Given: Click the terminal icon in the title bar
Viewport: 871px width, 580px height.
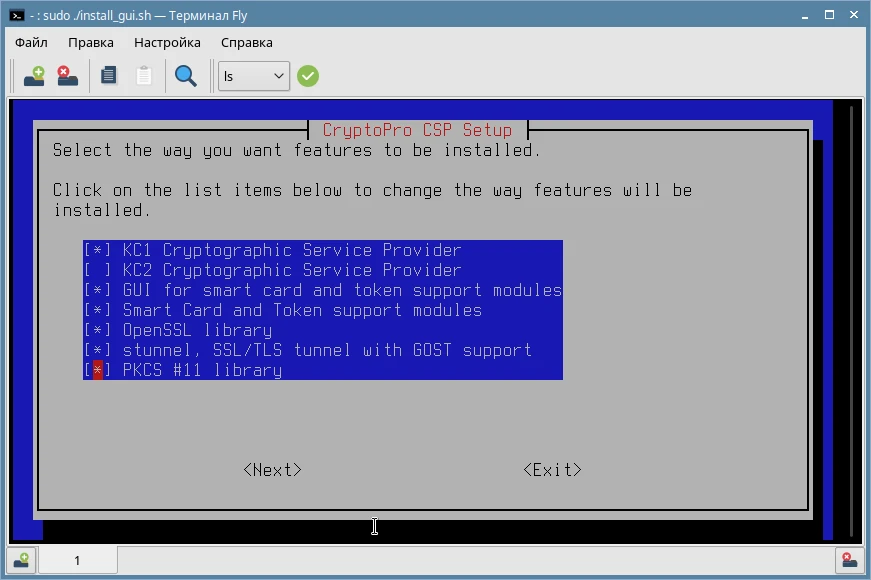Looking at the screenshot, I should click(x=17, y=15).
